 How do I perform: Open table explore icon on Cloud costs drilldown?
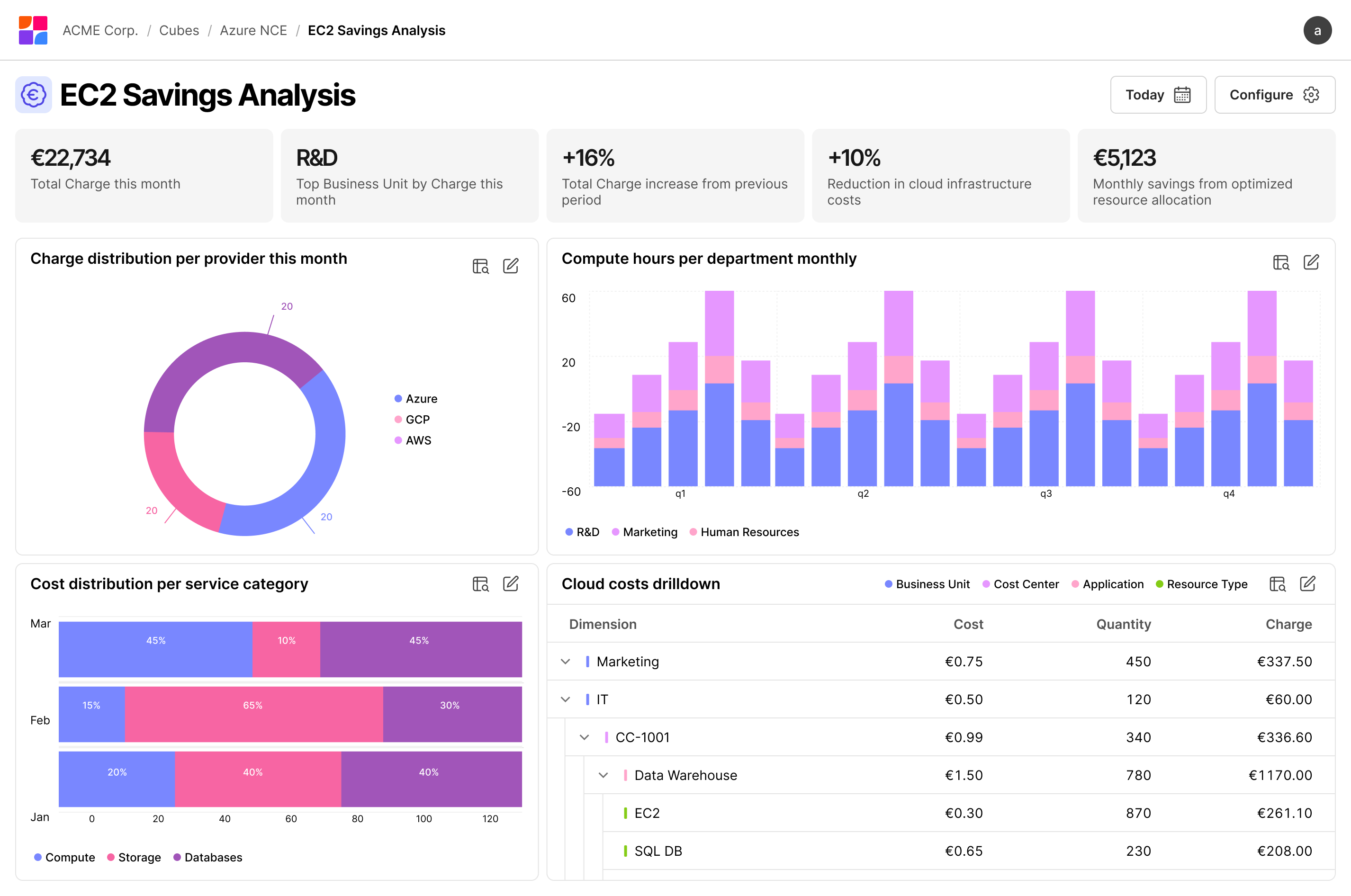(x=1277, y=584)
